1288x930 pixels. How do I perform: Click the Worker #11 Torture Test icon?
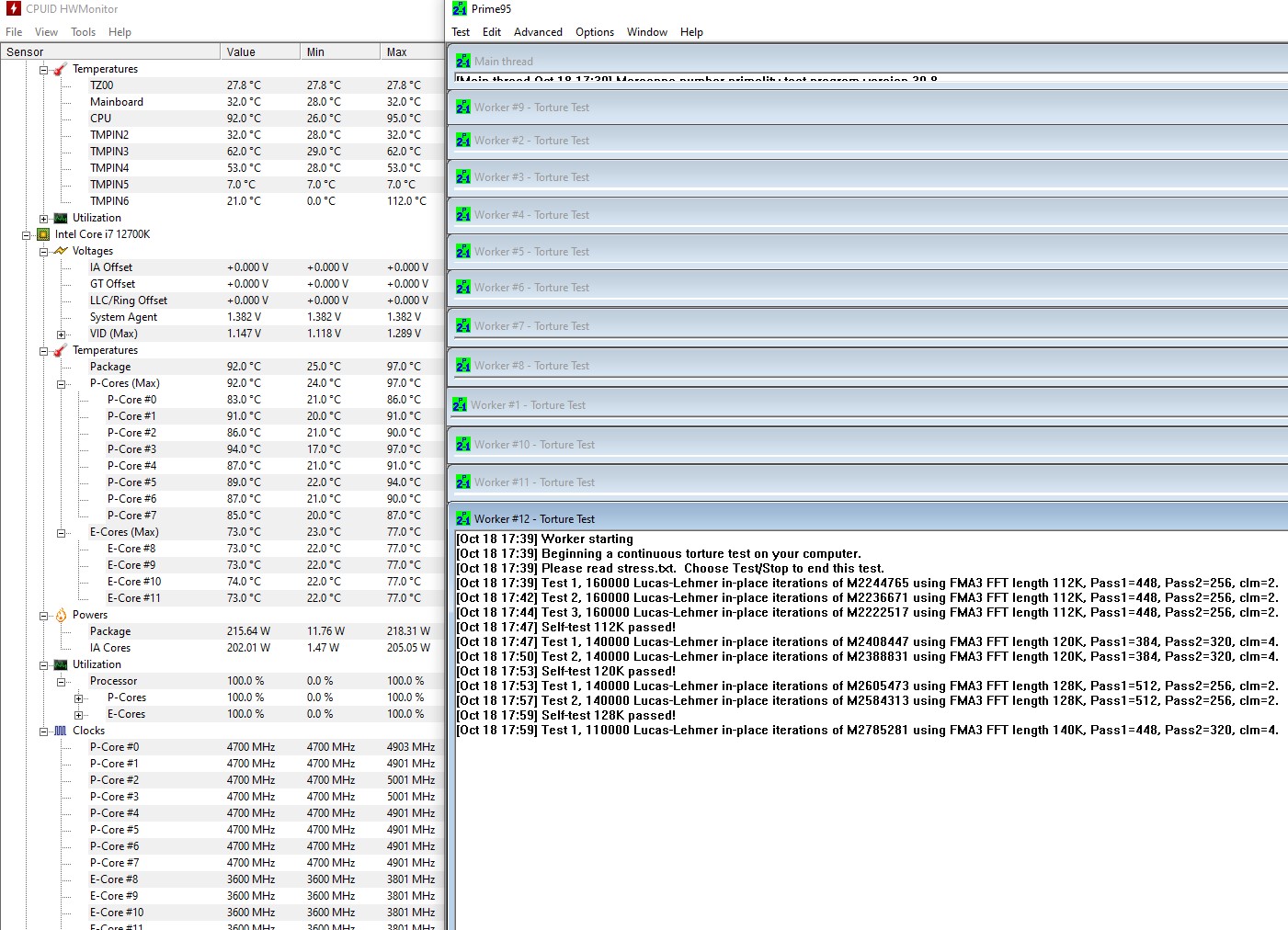(x=463, y=482)
